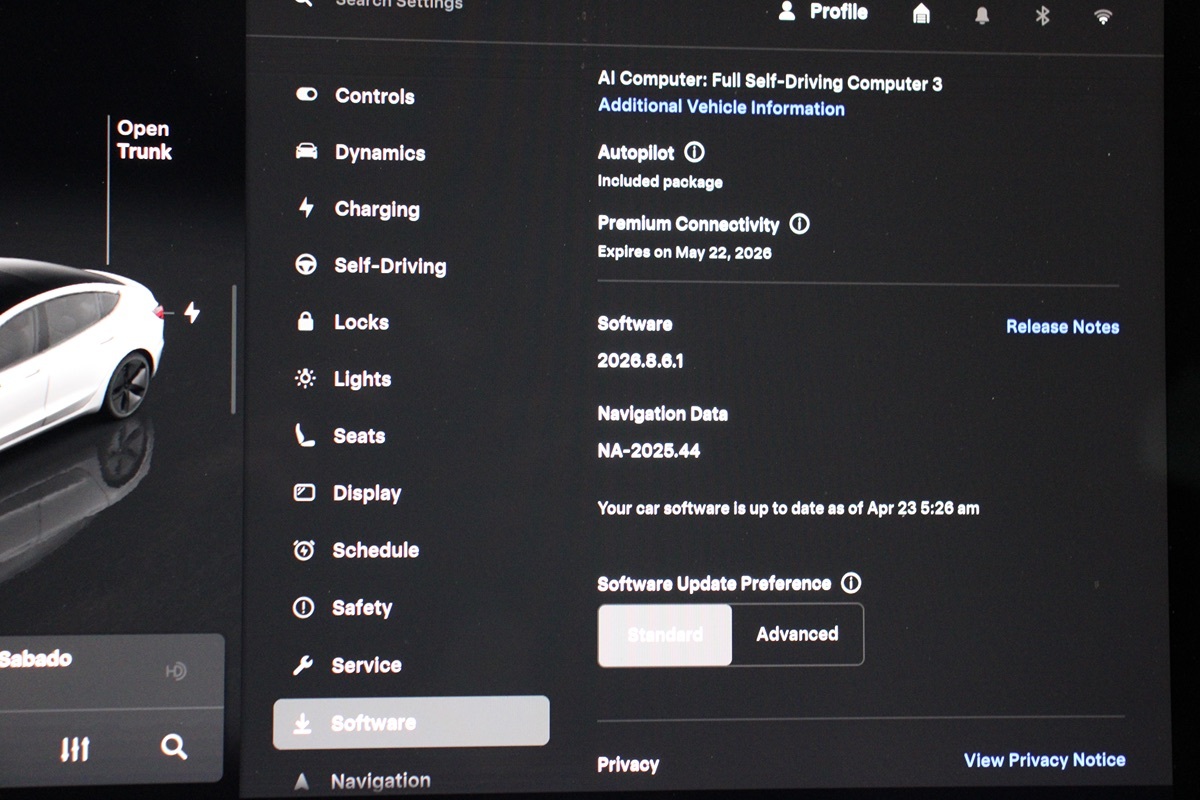Open View Privacy Notice link

[1044, 760]
